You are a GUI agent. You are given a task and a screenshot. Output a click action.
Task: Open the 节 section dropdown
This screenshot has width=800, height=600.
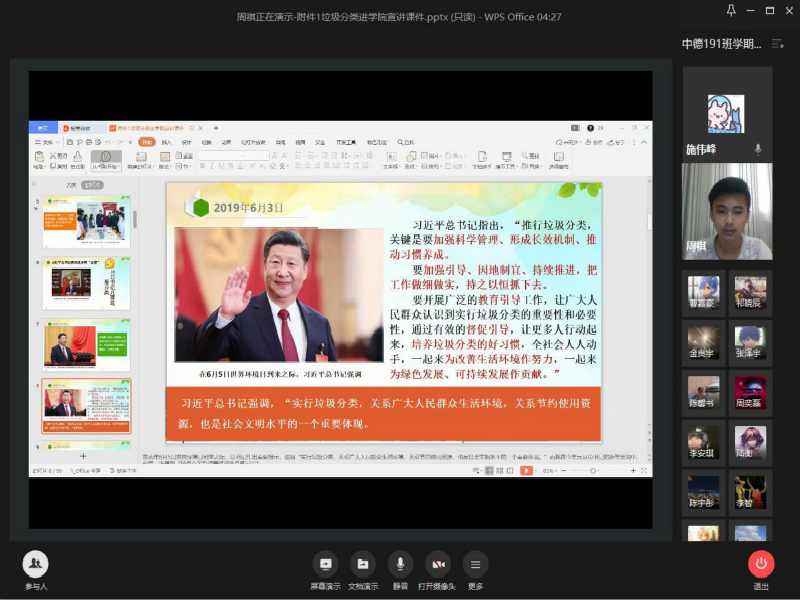(x=183, y=166)
